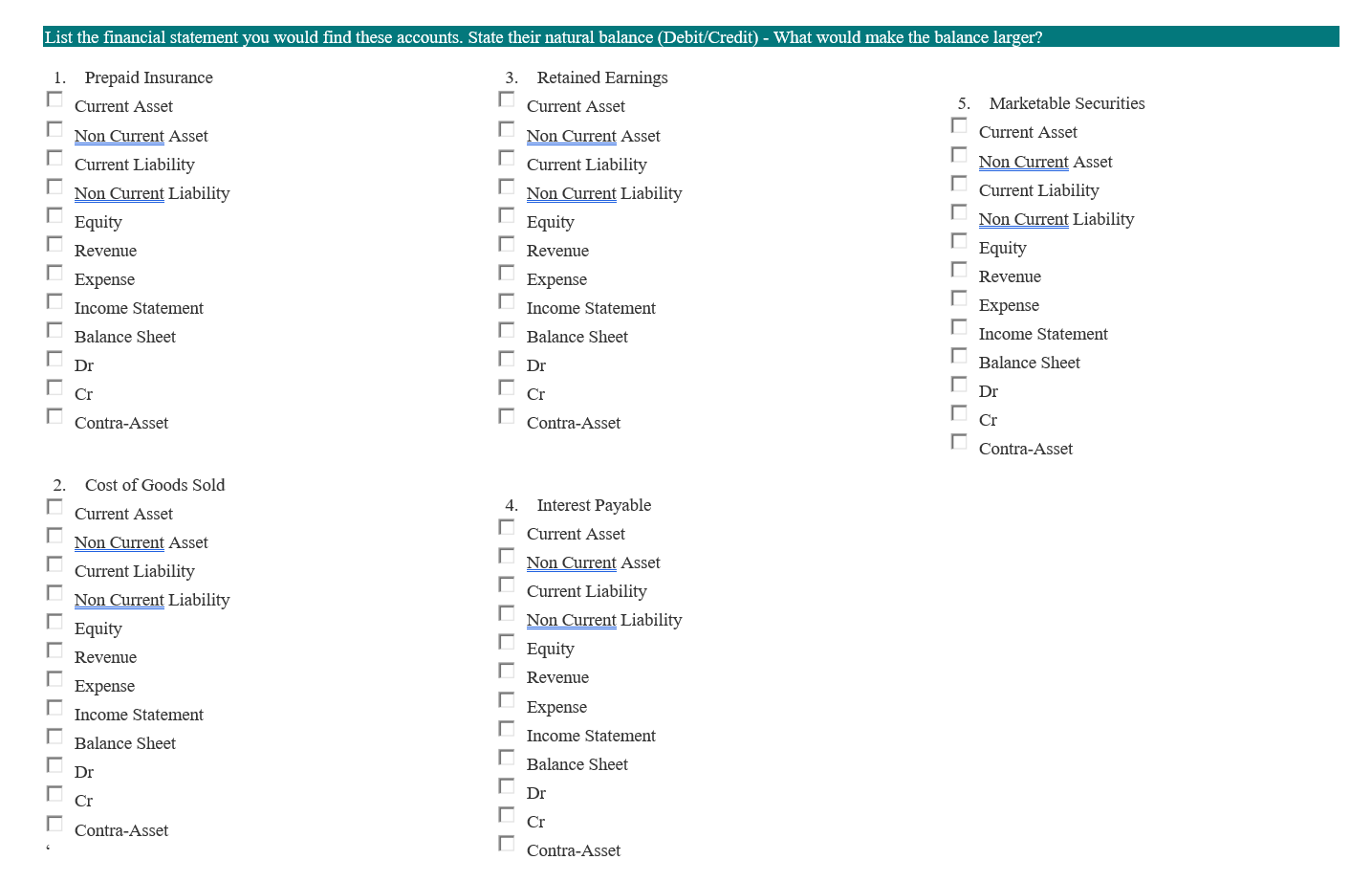Select Expense under Cost of Goods Sold
This screenshot has width=1372, height=882.
pyautogui.click(x=54, y=678)
